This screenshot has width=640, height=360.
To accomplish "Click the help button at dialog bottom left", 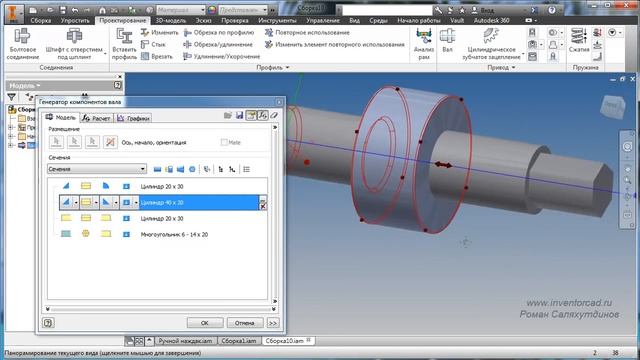I will coord(48,323).
